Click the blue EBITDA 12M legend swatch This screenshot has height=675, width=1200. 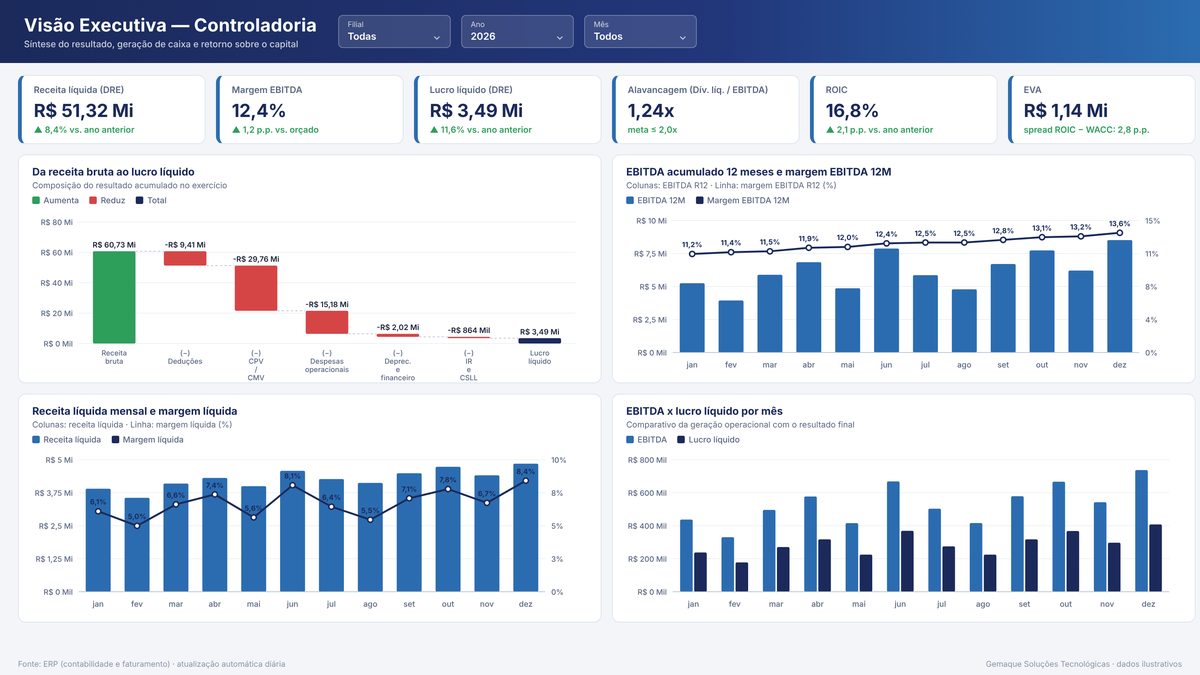click(631, 201)
